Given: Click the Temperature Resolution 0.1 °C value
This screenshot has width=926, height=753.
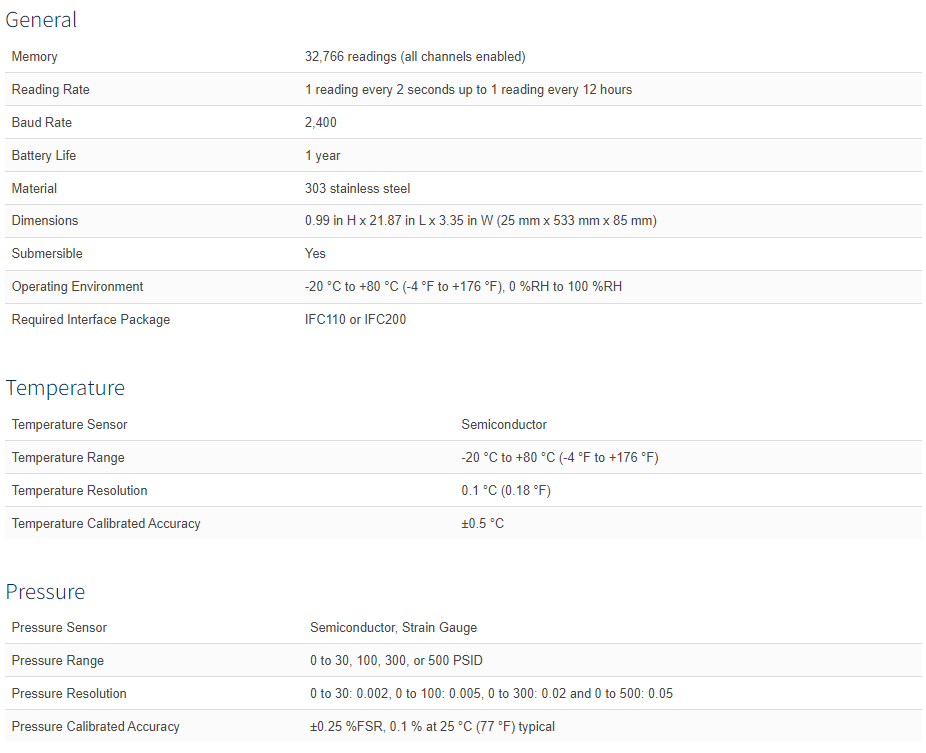Looking at the screenshot, I should [505, 491].
